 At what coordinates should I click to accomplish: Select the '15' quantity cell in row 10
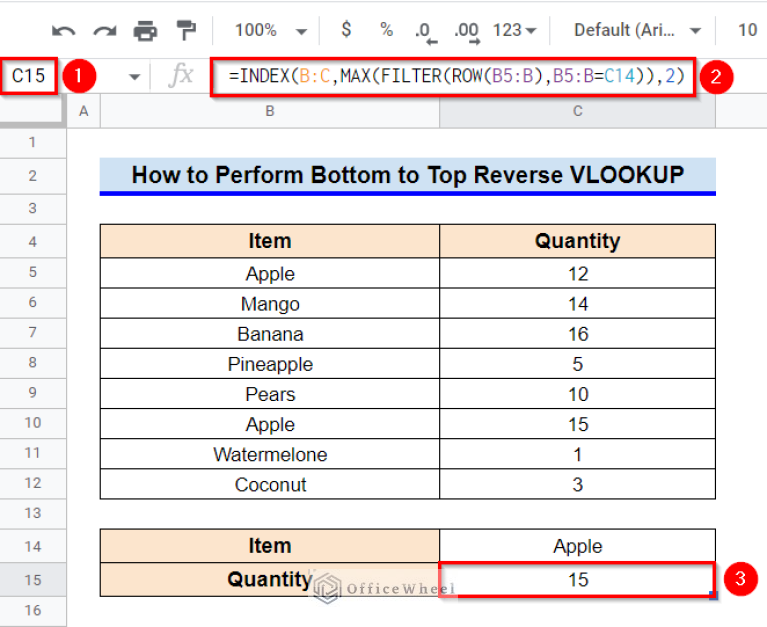point(577,425)
